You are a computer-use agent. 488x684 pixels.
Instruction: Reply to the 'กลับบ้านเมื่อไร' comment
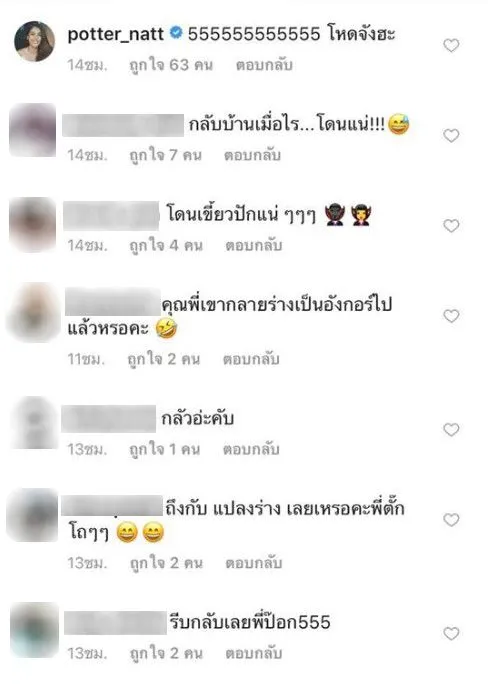tap(253, 155)
